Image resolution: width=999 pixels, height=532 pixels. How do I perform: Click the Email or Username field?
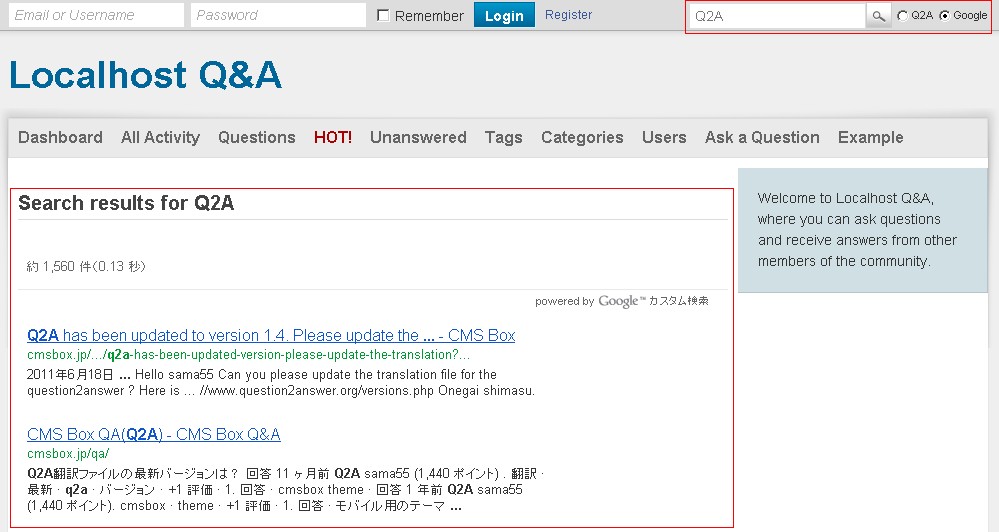pos(96,16)
